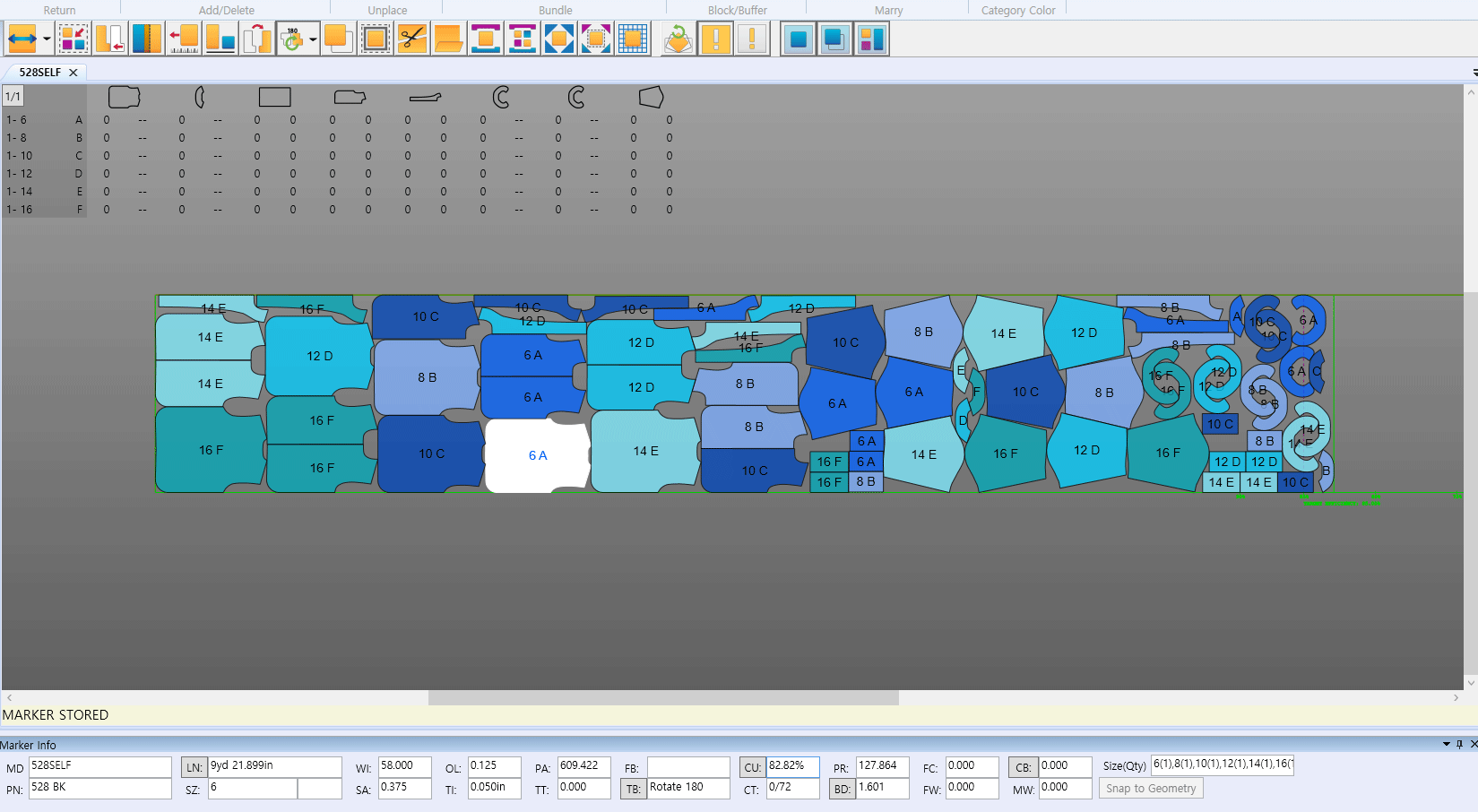
Task: Click the TB: button in Marker Info
Action: [633, 789]
